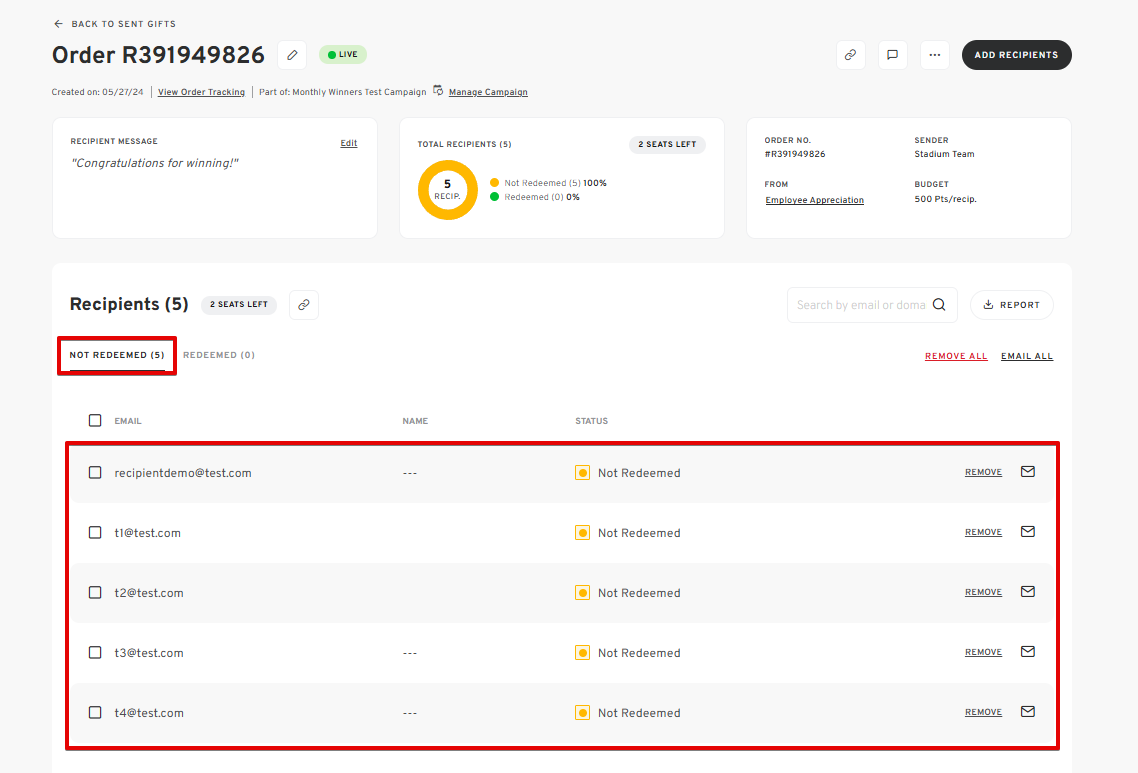Viewport: 1138px width, 773px height.
Task: Click the order number #R391949826 value
Action: (795, 154)
